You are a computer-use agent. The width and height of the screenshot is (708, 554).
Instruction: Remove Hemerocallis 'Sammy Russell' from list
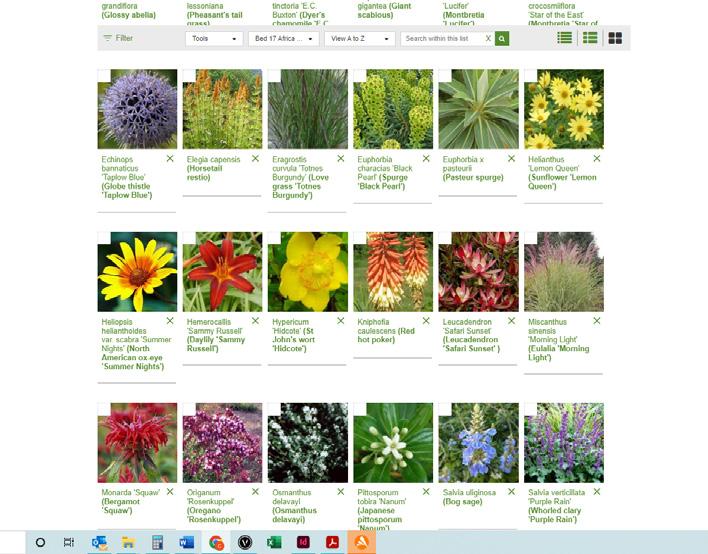tap(255, 321)
